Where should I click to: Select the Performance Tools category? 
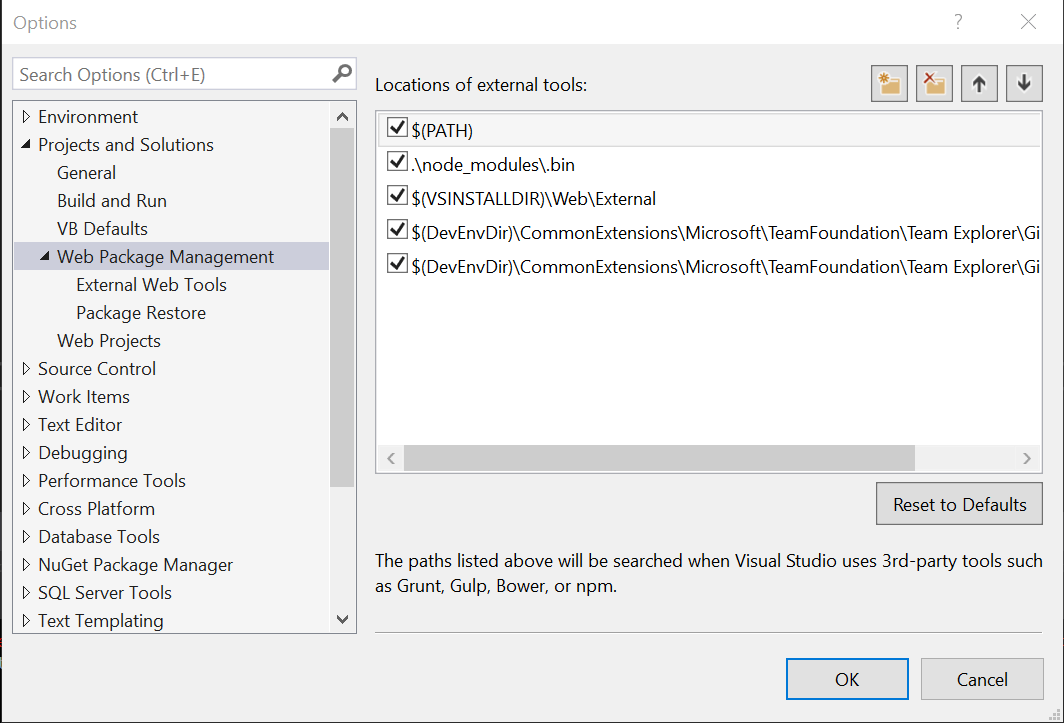pos(112,481)
